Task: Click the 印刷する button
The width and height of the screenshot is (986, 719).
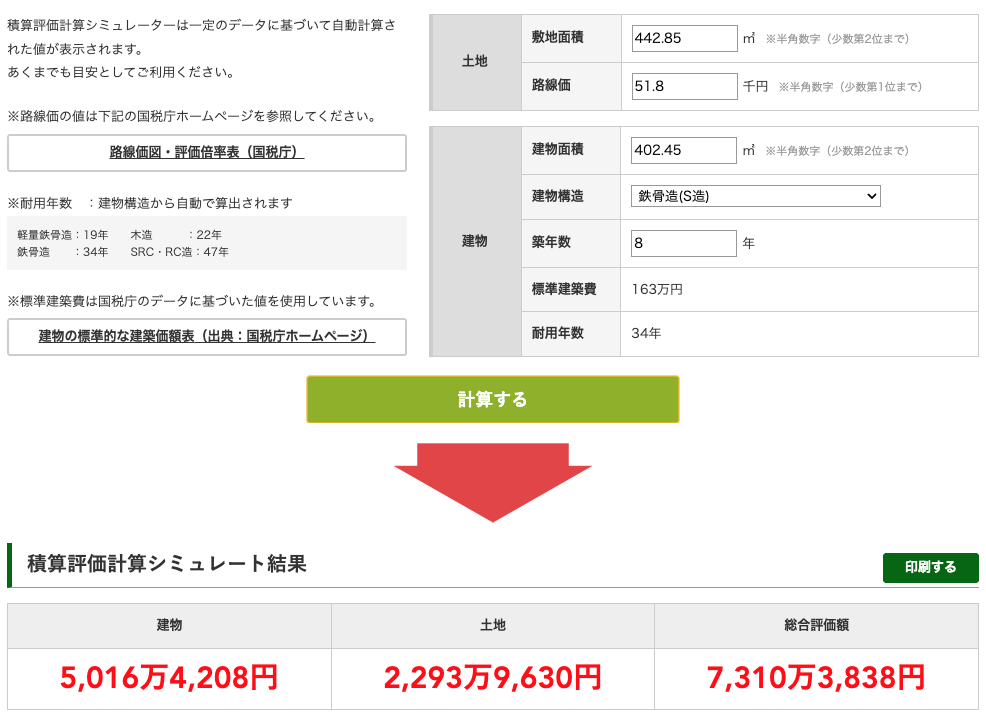Action: point(930,567)
